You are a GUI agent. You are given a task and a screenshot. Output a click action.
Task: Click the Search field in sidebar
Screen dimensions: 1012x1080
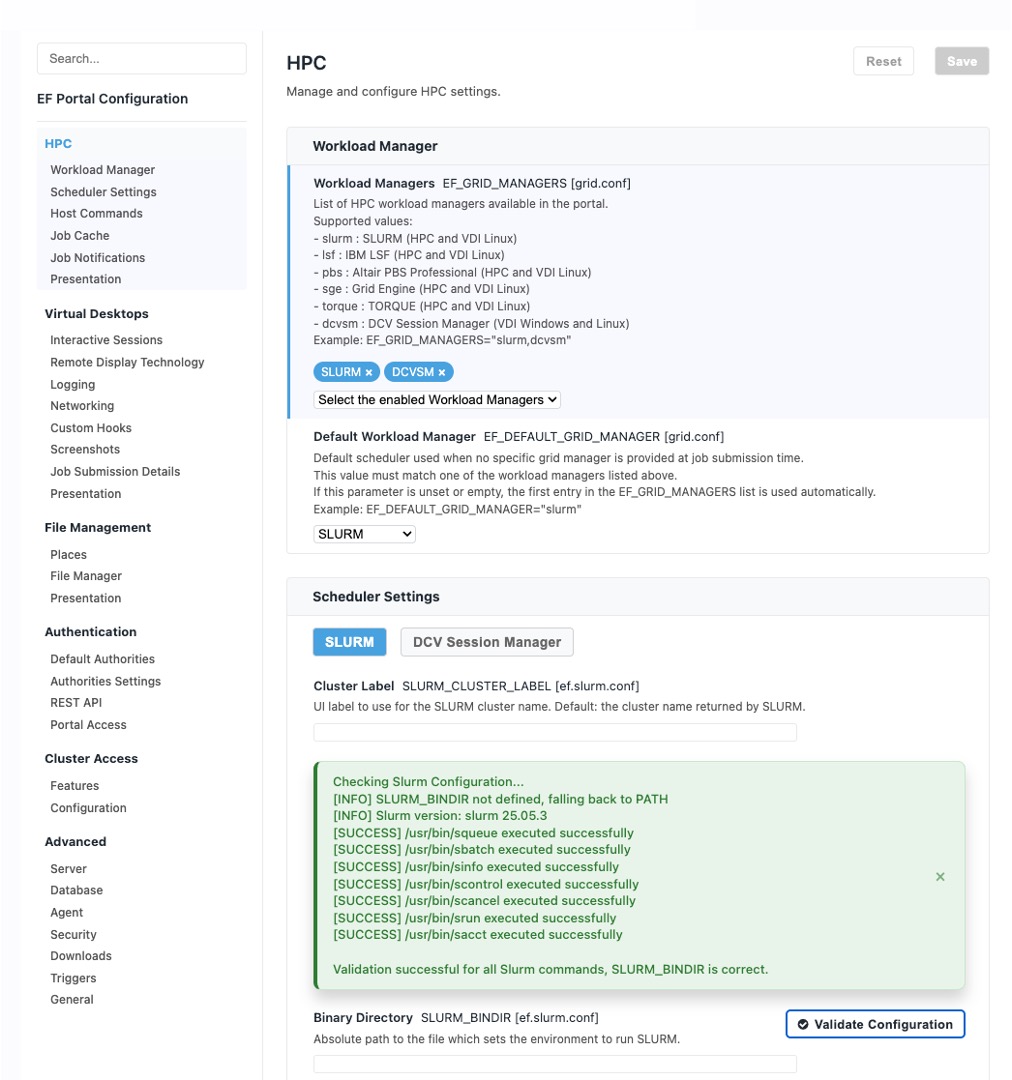pos(141,59)
